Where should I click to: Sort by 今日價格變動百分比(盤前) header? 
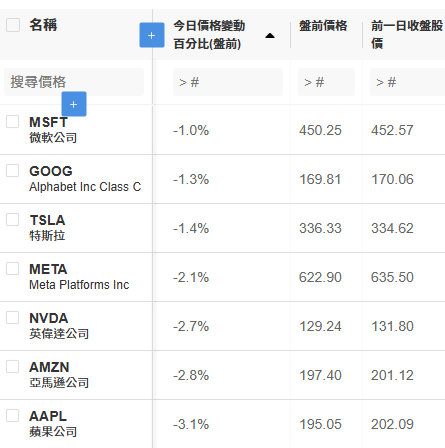point(209,35)
